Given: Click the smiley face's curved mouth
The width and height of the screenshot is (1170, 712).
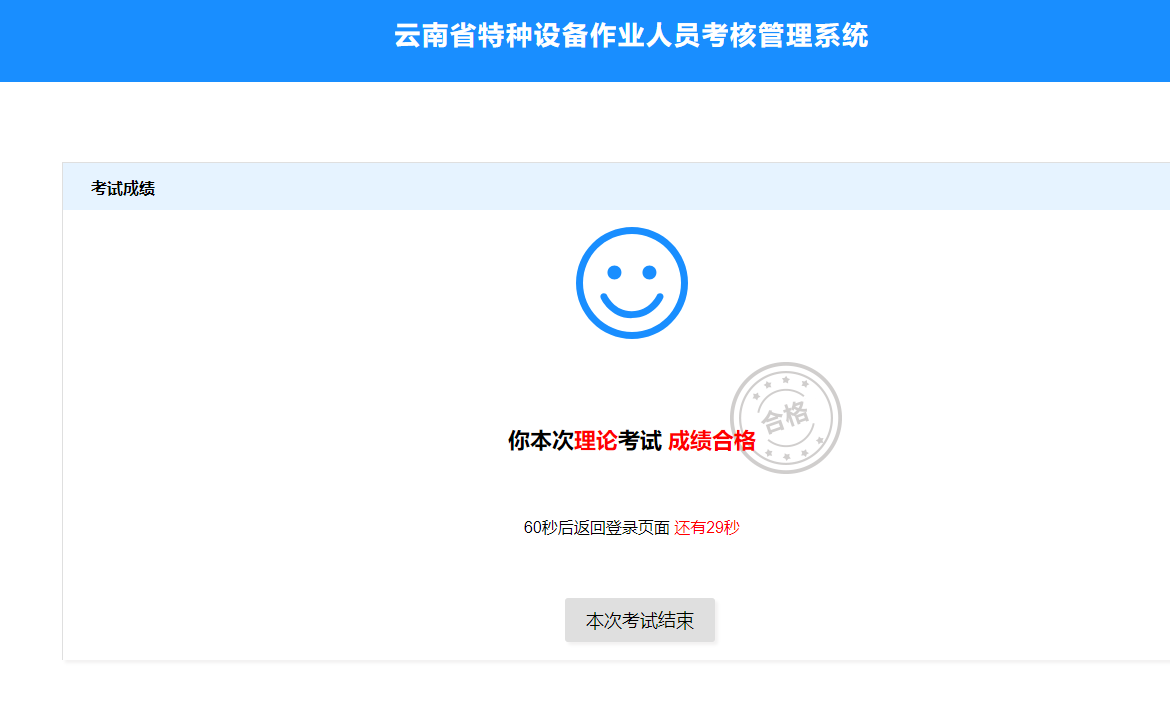Looking at the screenshot, I should pos(631,306).
